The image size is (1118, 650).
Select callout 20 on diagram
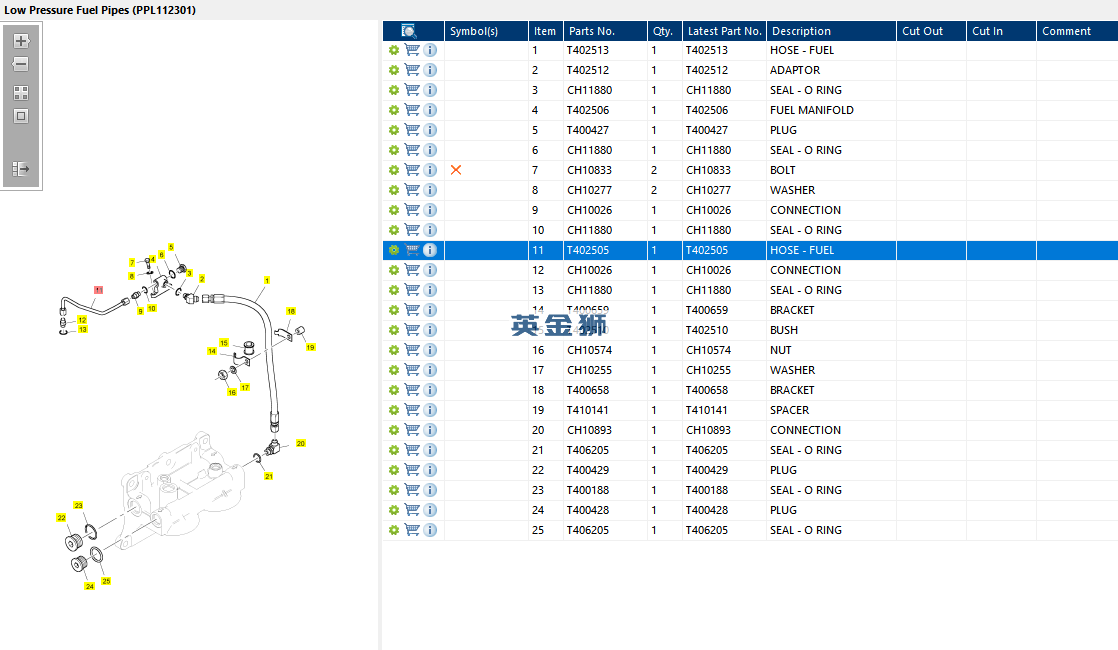click(301, 443)
